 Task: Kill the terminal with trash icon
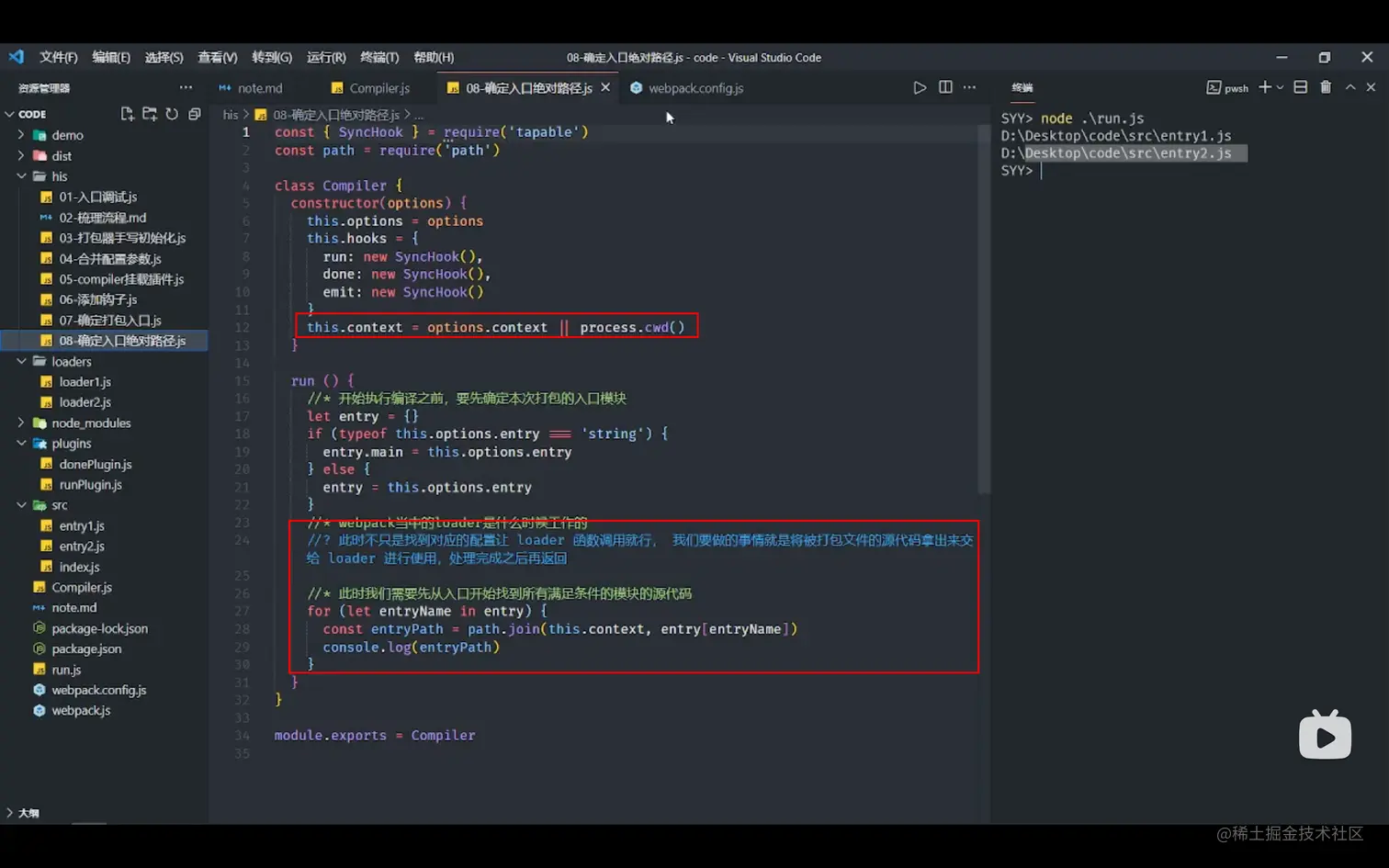[x=1326, y=87]
